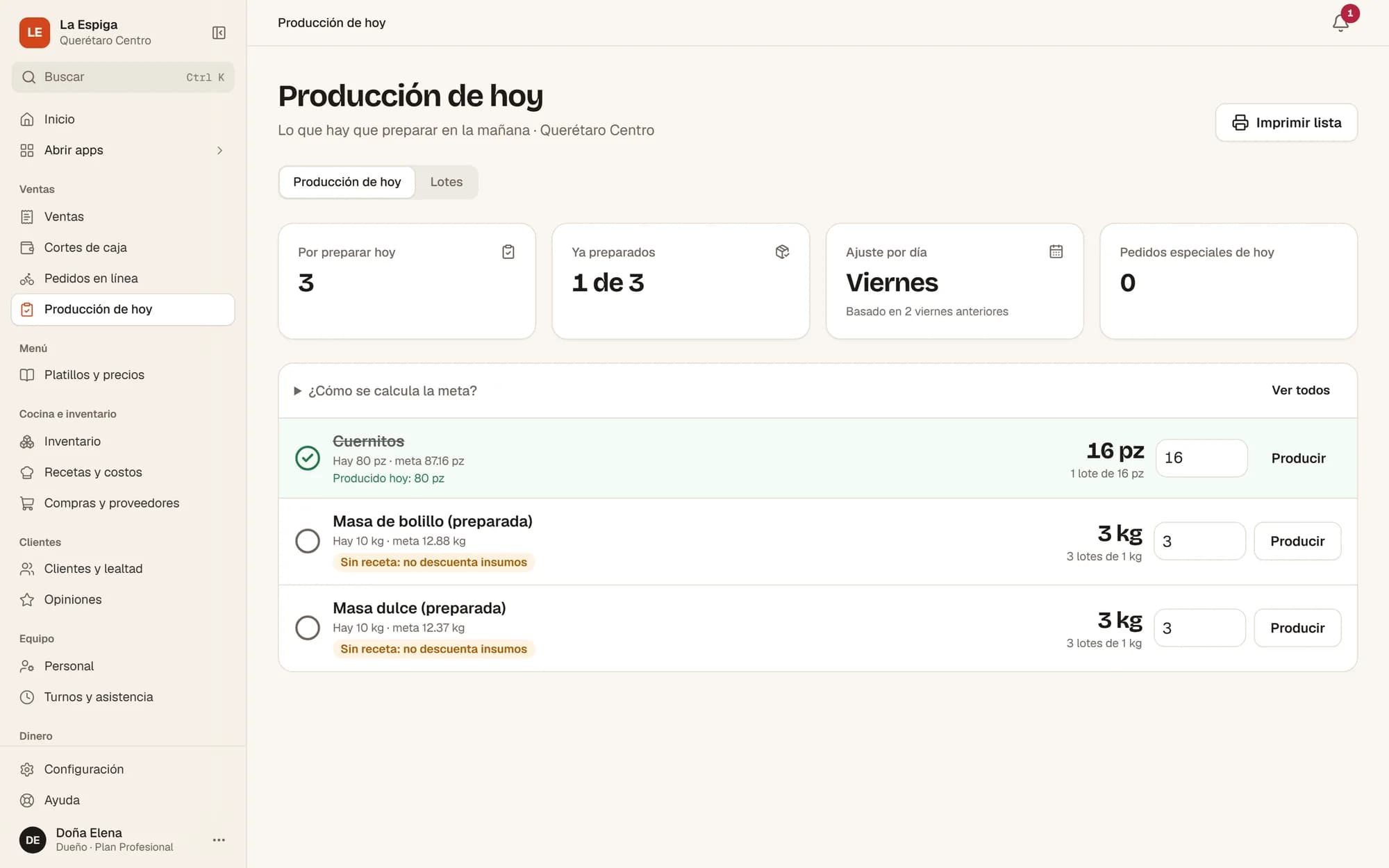The width and height of the screenshot is (1389, 868).
Task: Click the Pedidos especiales de hoy card
Action: tap(1229, 281)
